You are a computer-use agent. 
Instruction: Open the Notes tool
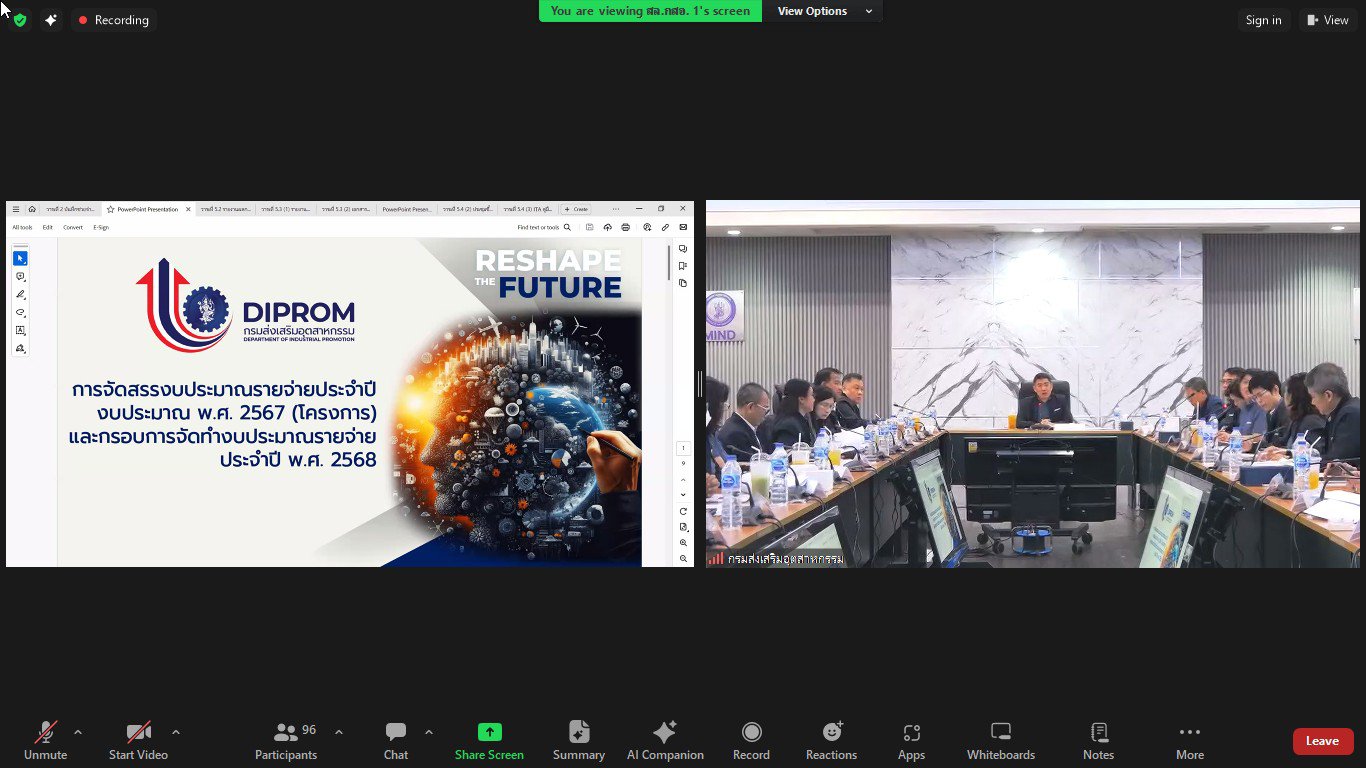coord(1098,741)
